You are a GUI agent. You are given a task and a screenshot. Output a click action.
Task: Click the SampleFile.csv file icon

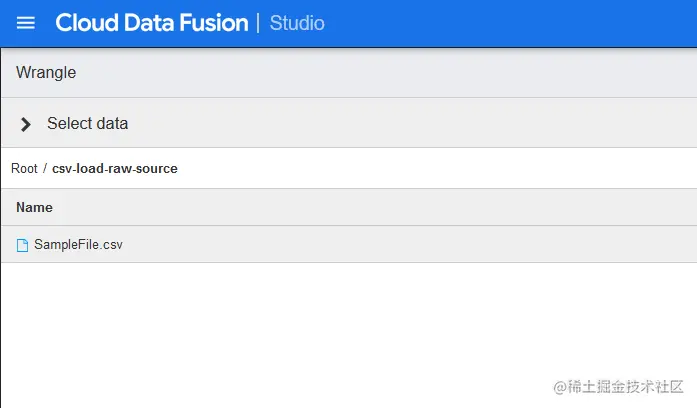pyautogui.click(x=23, y=245)
